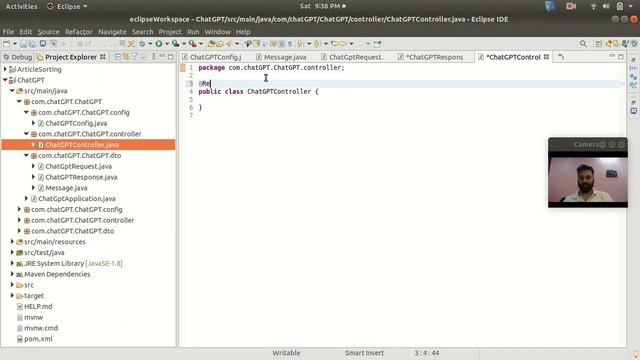Click the Coverage run icon
Viewport: 640px width, 360px height.
[176, 44]
